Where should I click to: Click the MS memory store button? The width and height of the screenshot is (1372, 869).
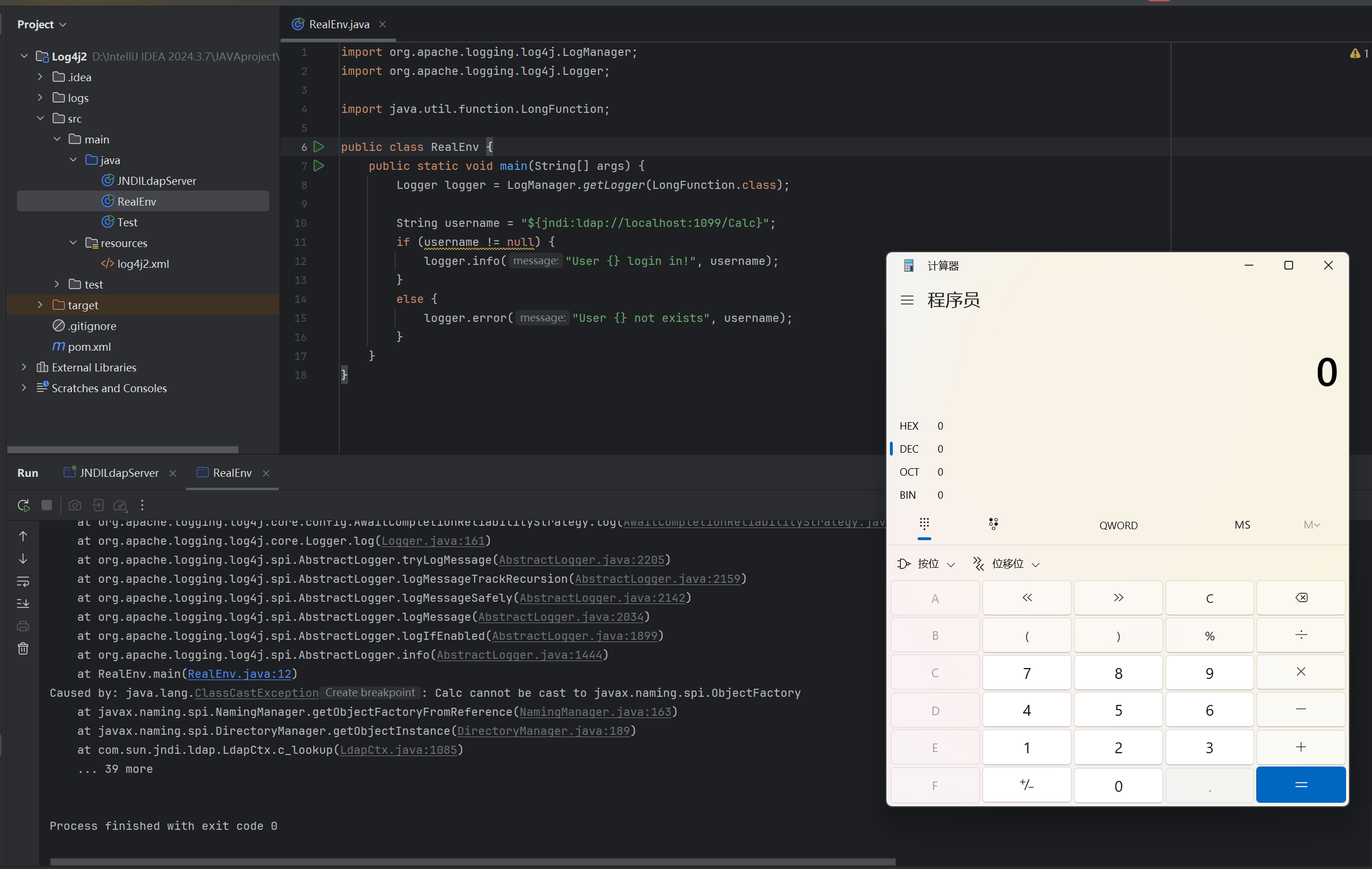tap(1242, 525)
